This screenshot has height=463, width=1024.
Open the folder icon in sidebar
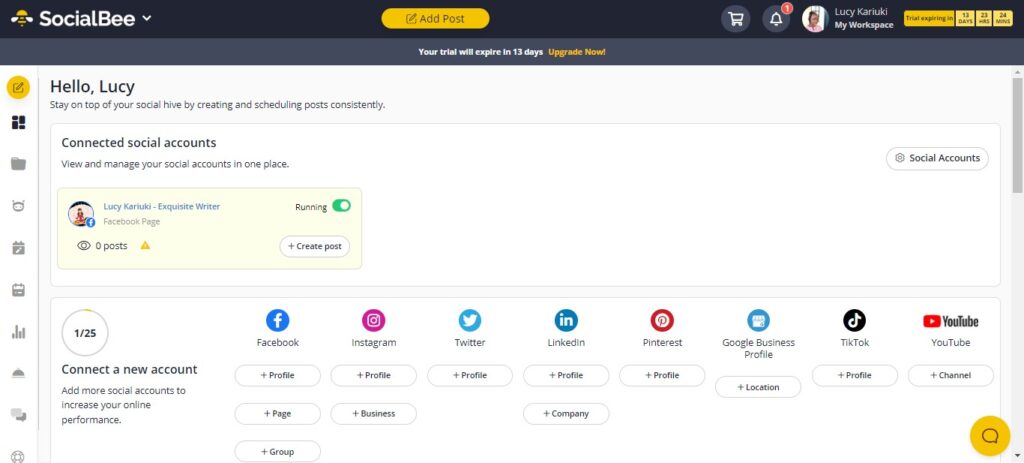18,164
